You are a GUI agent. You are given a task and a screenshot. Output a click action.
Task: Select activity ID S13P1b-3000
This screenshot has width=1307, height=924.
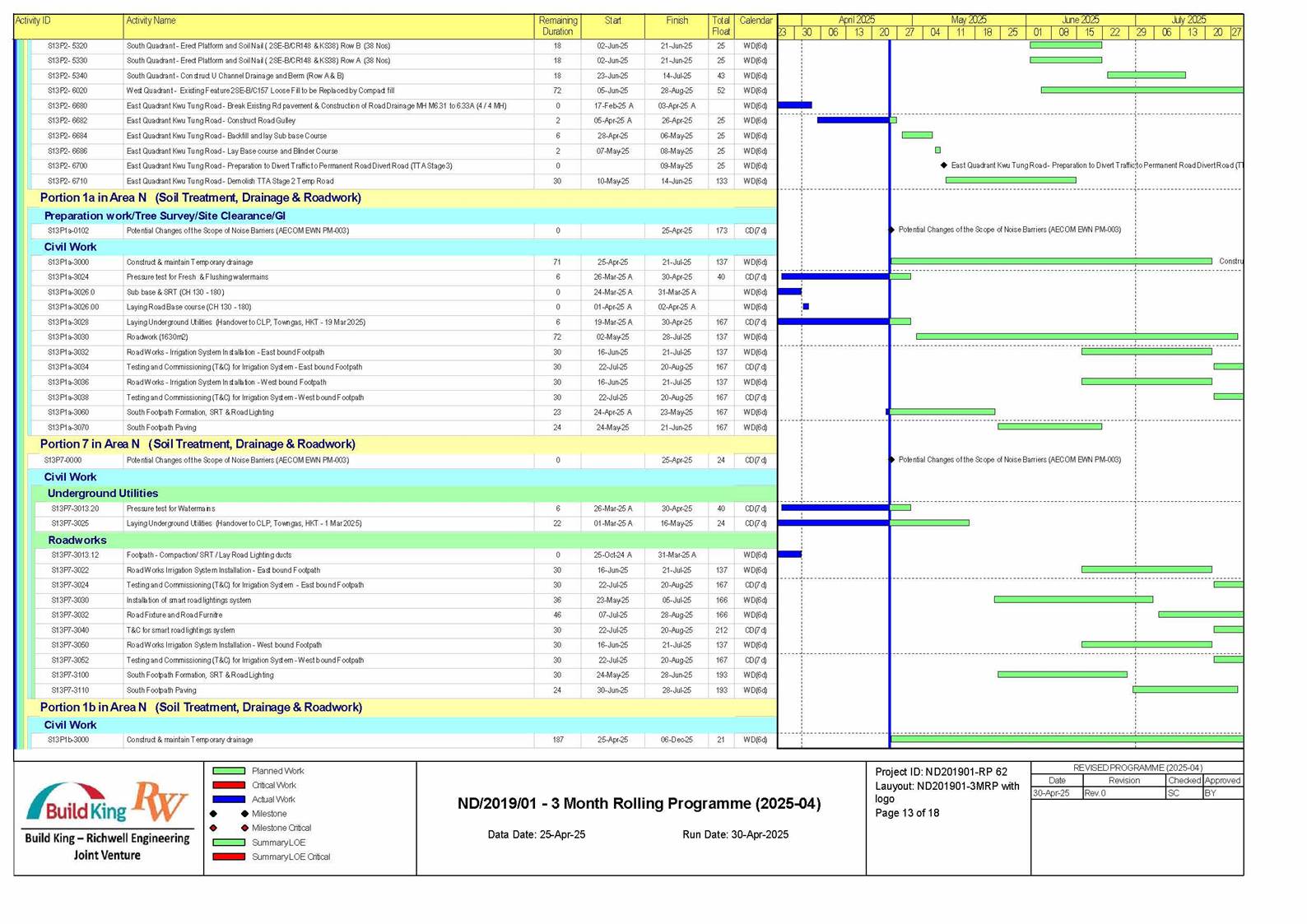tap(68, 740)
